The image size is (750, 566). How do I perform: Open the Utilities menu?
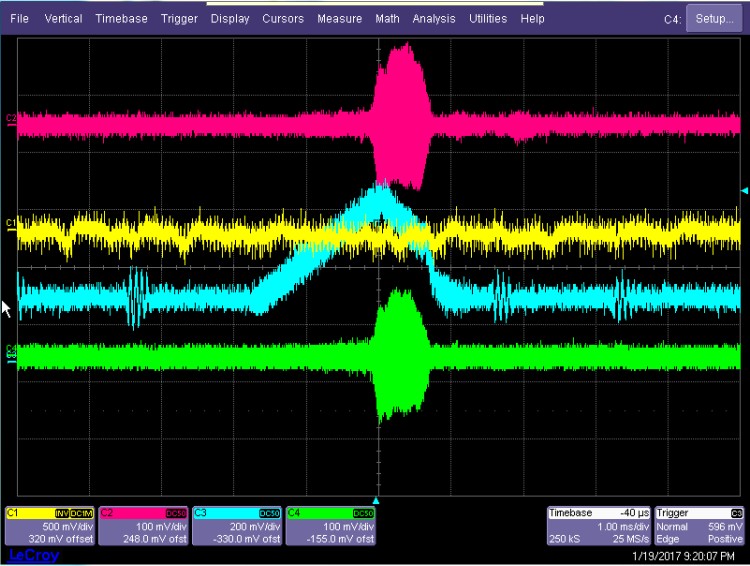[x=490, y=19]
